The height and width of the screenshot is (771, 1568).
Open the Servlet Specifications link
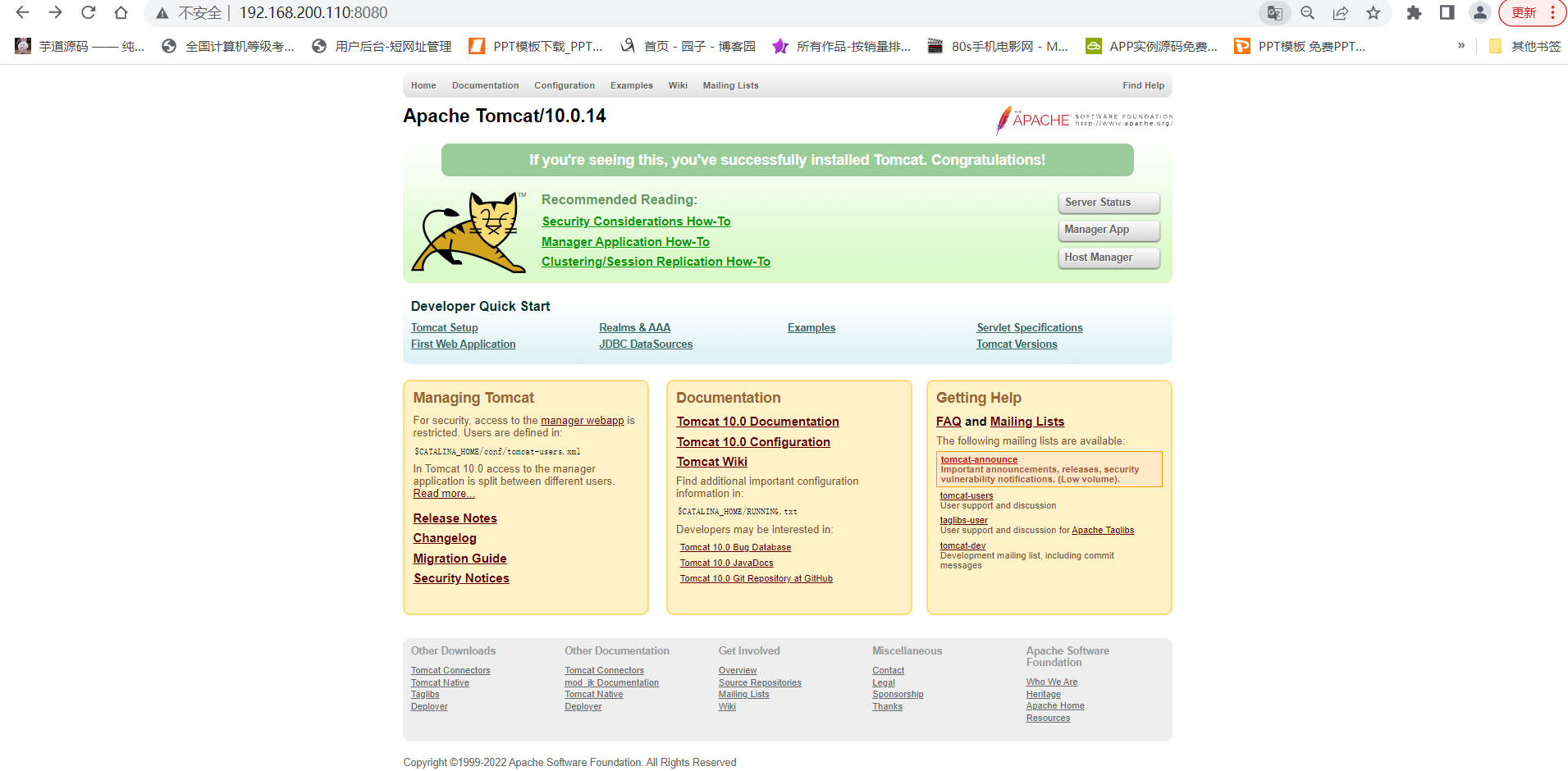coord(1029,328)
